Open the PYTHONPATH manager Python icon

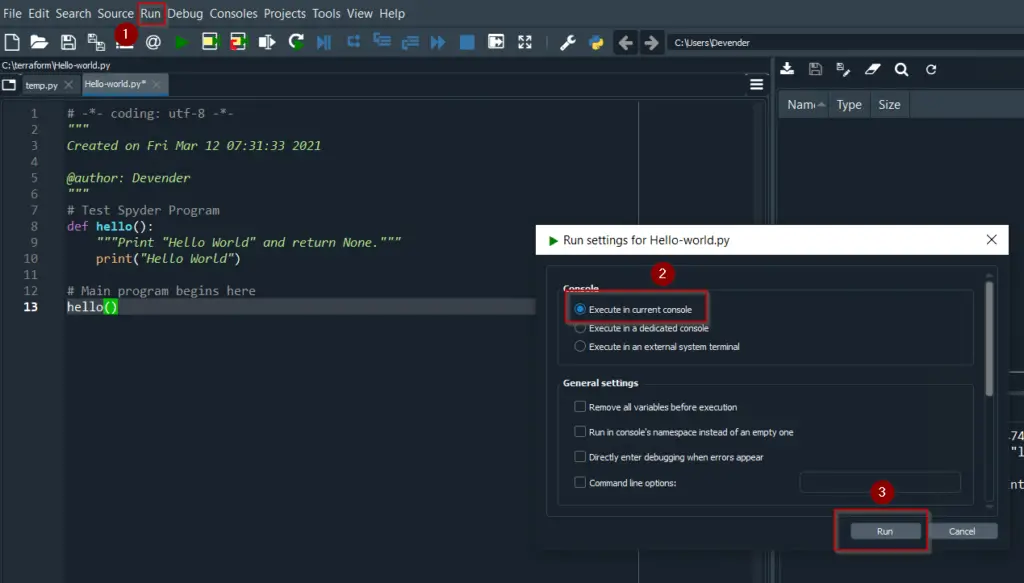(594, 42)
